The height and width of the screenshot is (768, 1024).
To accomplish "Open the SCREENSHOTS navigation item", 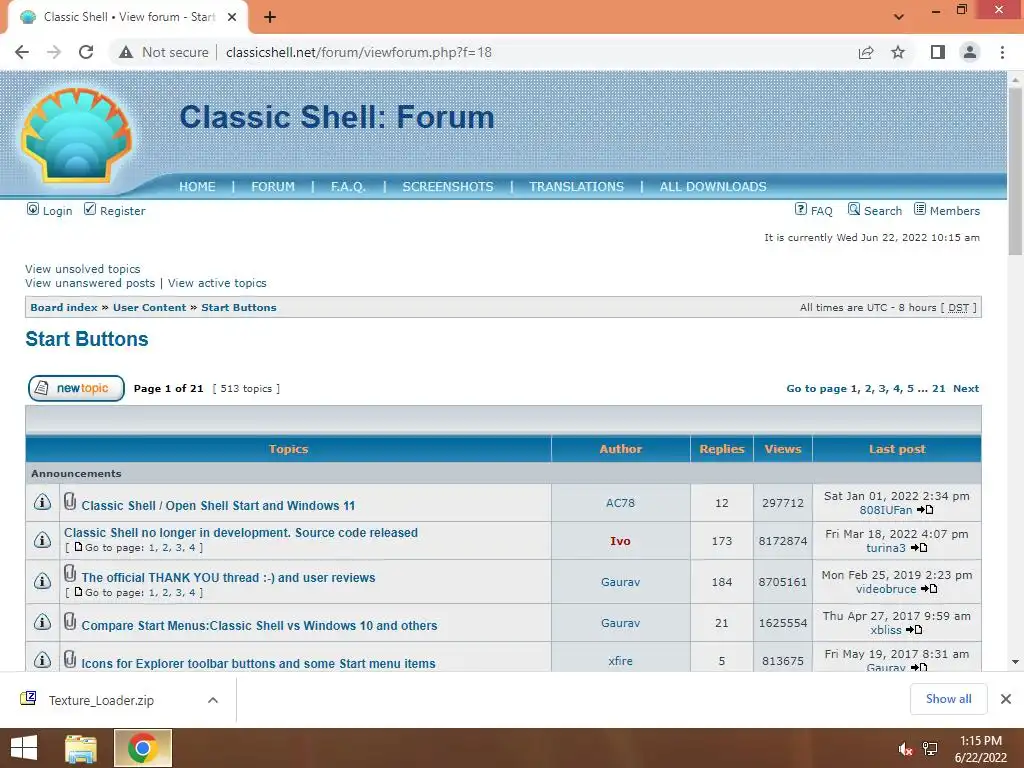I will tap(448, 187).
